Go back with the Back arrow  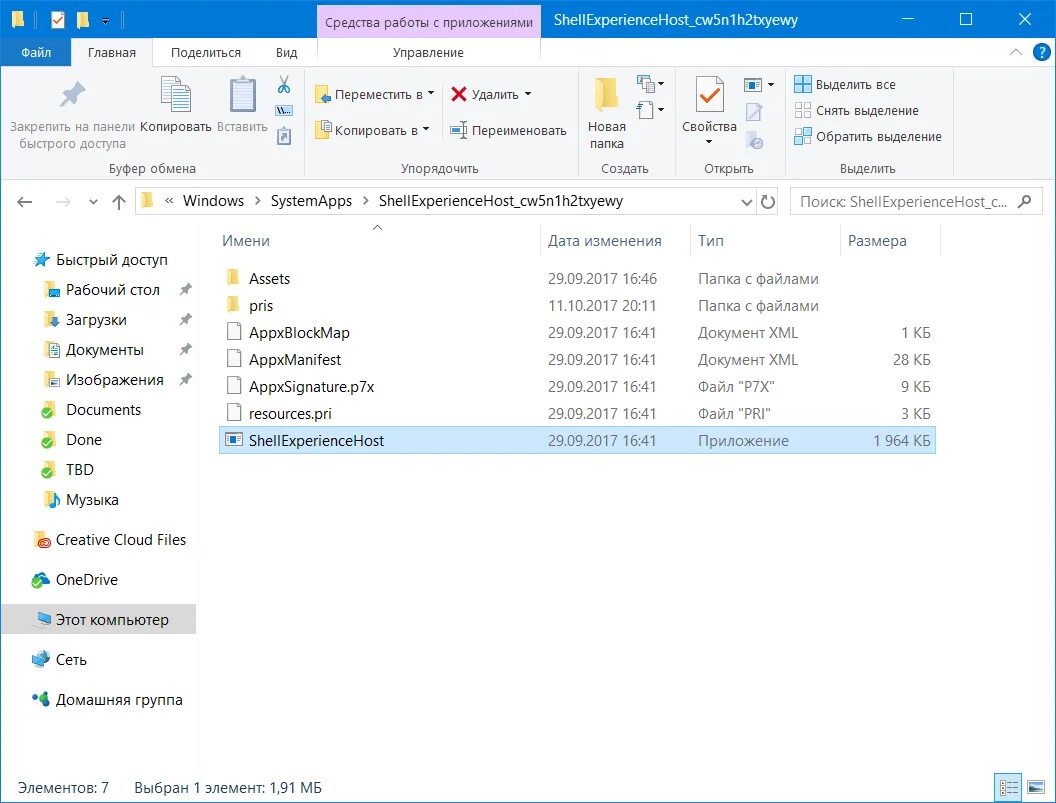tap(25, 201)
